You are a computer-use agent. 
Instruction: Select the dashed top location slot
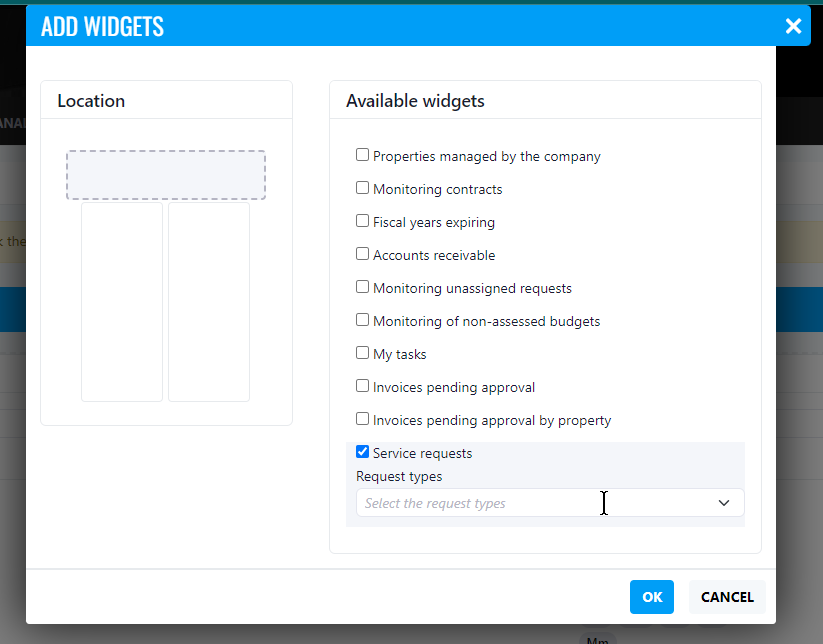166,175
